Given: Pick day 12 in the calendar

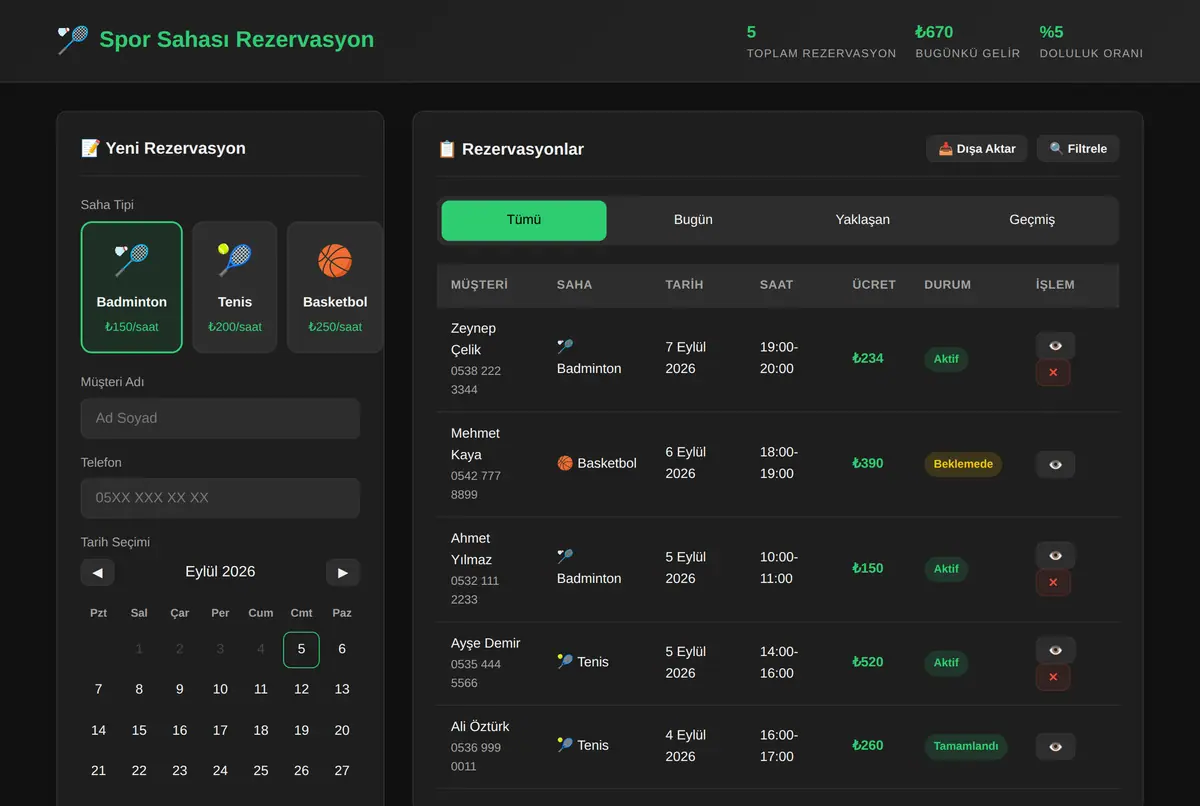Looking at the screenshot, I should point(301,689).
